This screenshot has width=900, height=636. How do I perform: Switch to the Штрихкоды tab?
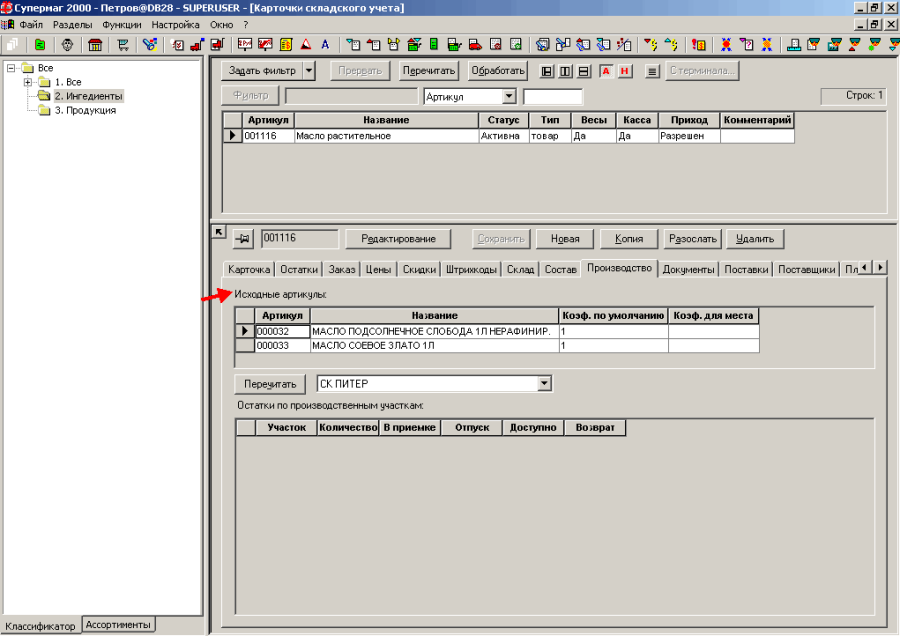click(471, 269)
